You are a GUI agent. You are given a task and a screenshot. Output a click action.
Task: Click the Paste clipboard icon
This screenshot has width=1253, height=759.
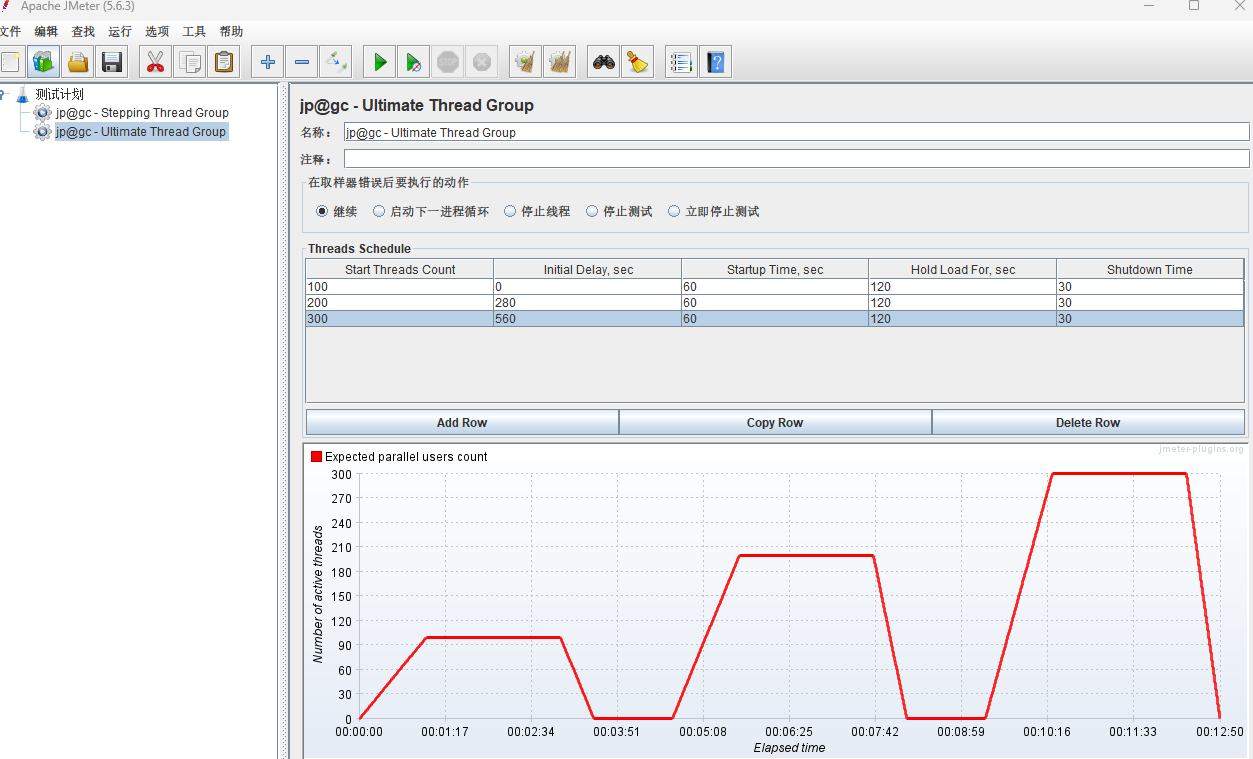[x=223, y=62]
